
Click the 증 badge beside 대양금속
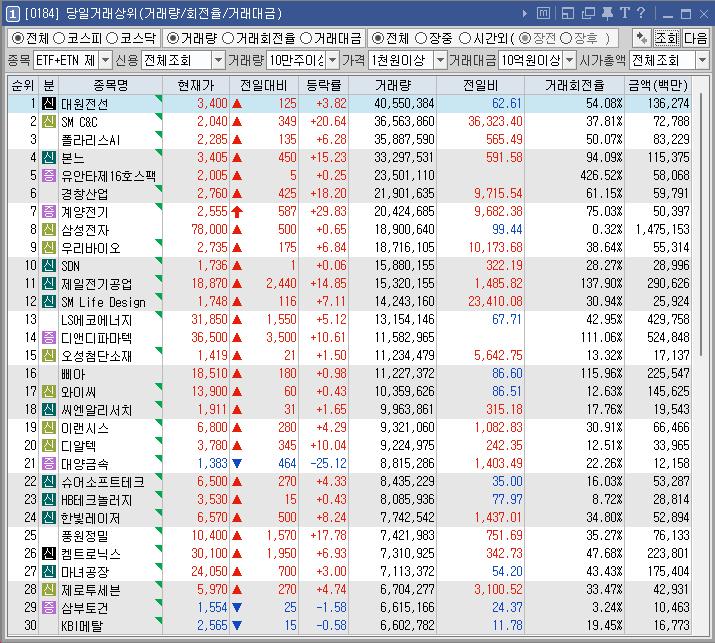point(48,463)
